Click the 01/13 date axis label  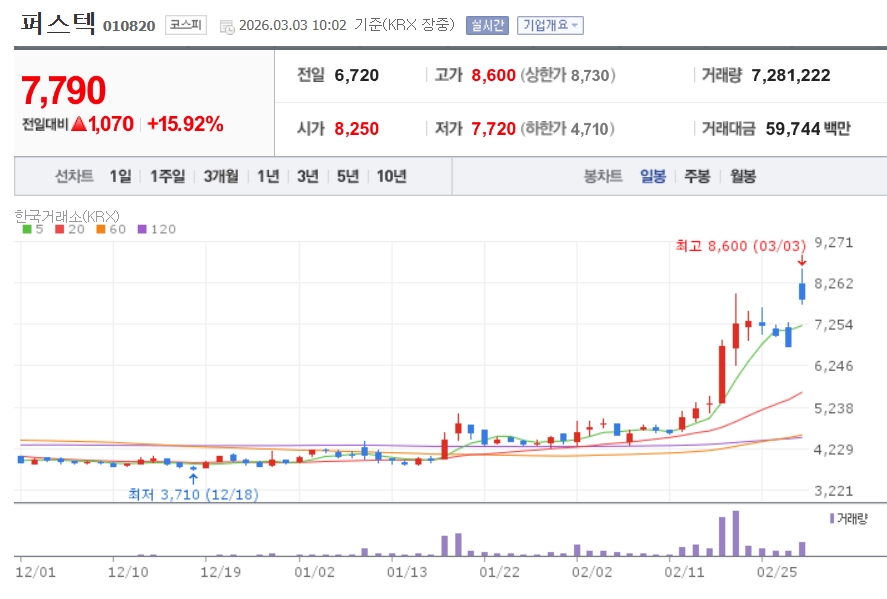[x=407, y=572]
